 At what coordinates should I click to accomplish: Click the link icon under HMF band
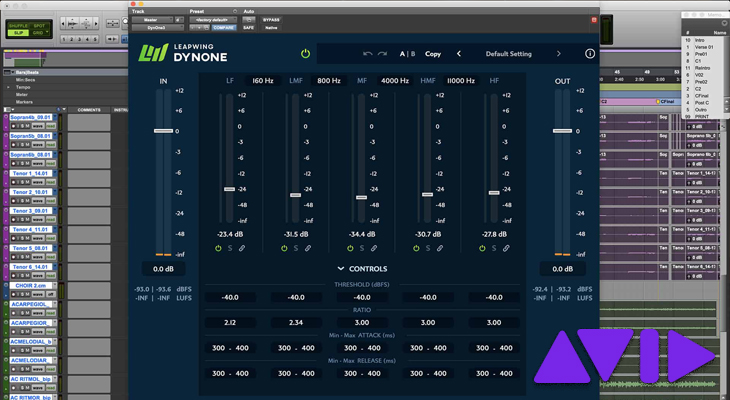[x=440, y=248]
